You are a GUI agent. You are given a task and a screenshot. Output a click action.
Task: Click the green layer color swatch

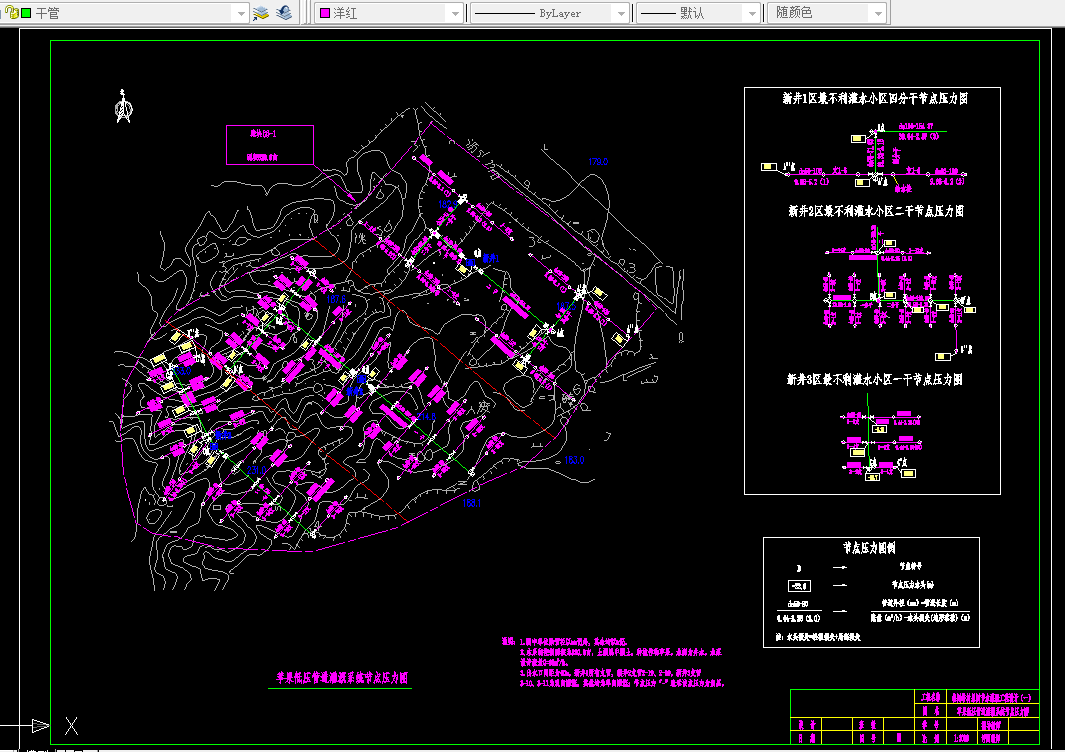[x=26, y=13]
